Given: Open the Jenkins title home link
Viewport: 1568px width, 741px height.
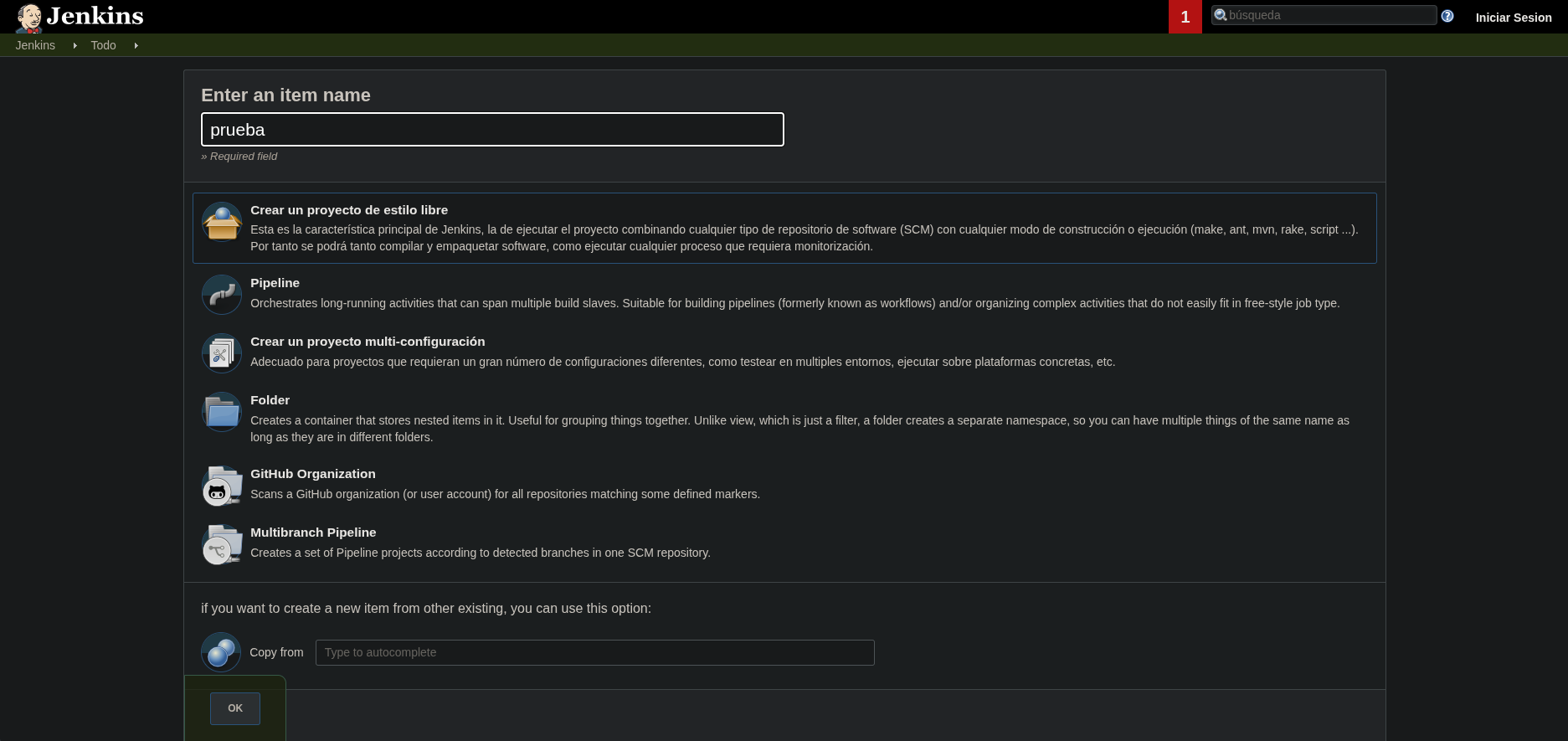Looking at the screenshot, I should tap(95, 16).
